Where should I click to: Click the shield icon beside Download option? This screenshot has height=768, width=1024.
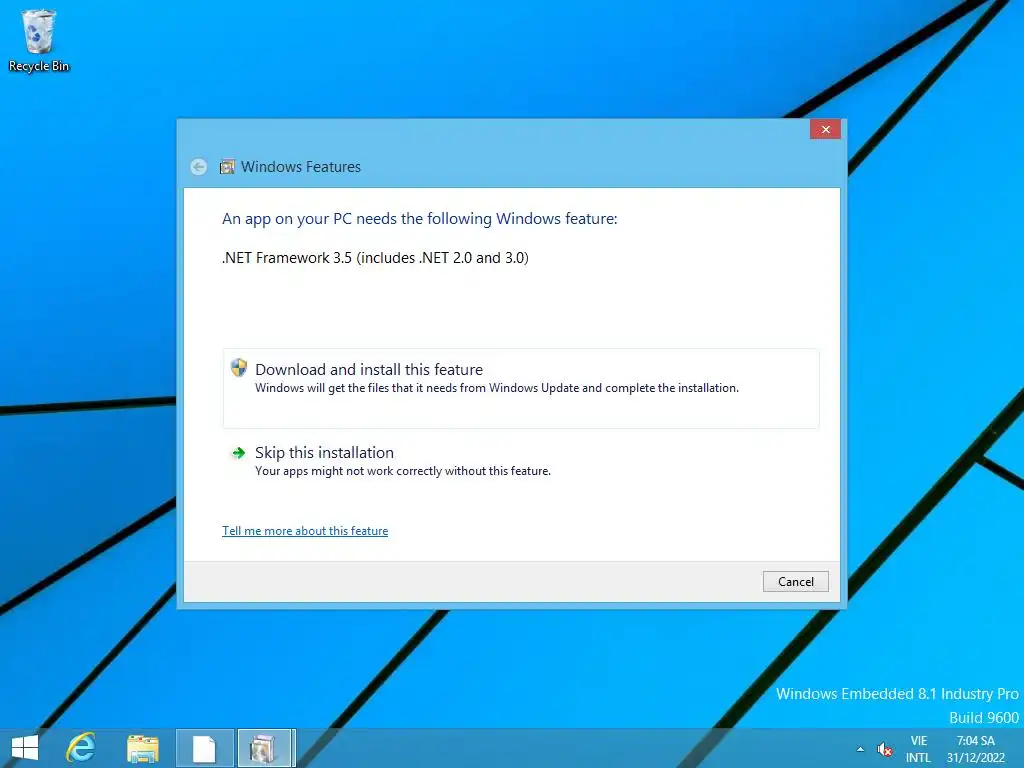pos(239,368)
